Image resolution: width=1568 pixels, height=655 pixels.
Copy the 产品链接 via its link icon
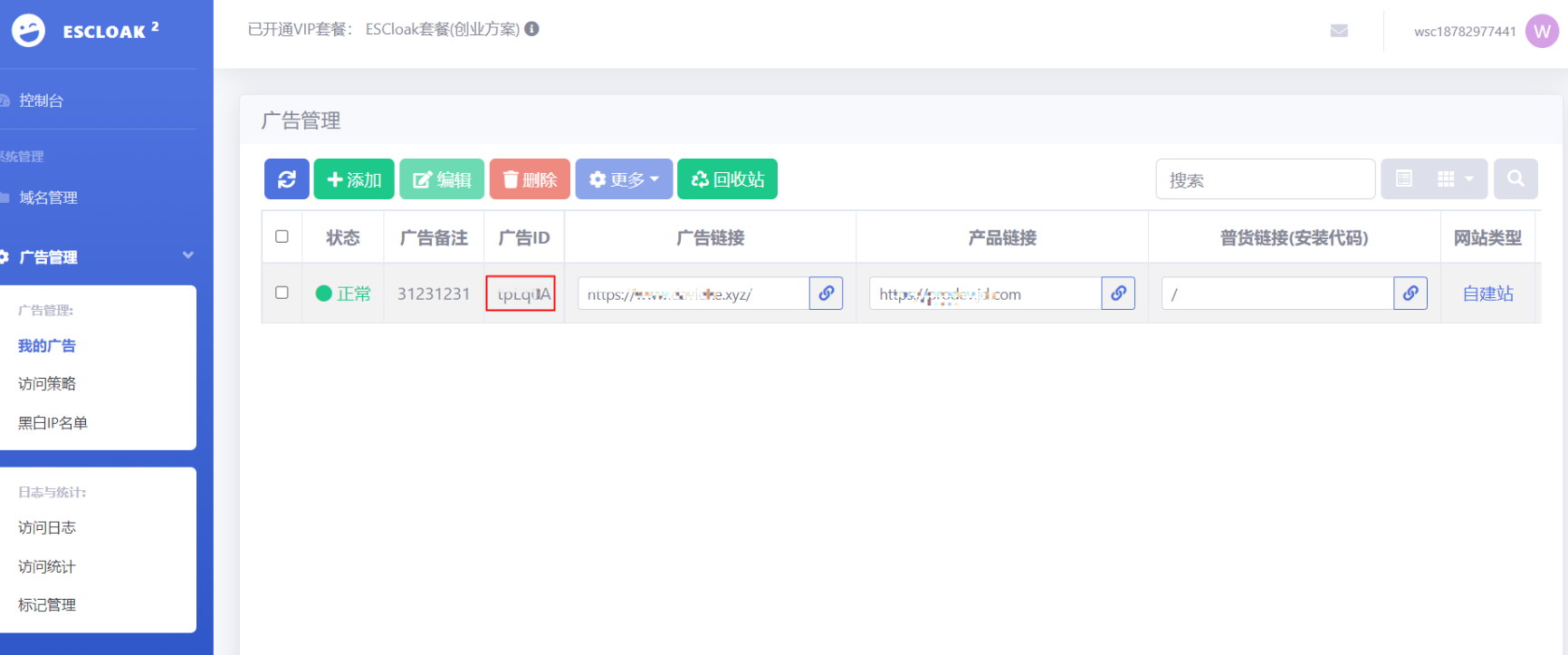[1118, 294]
